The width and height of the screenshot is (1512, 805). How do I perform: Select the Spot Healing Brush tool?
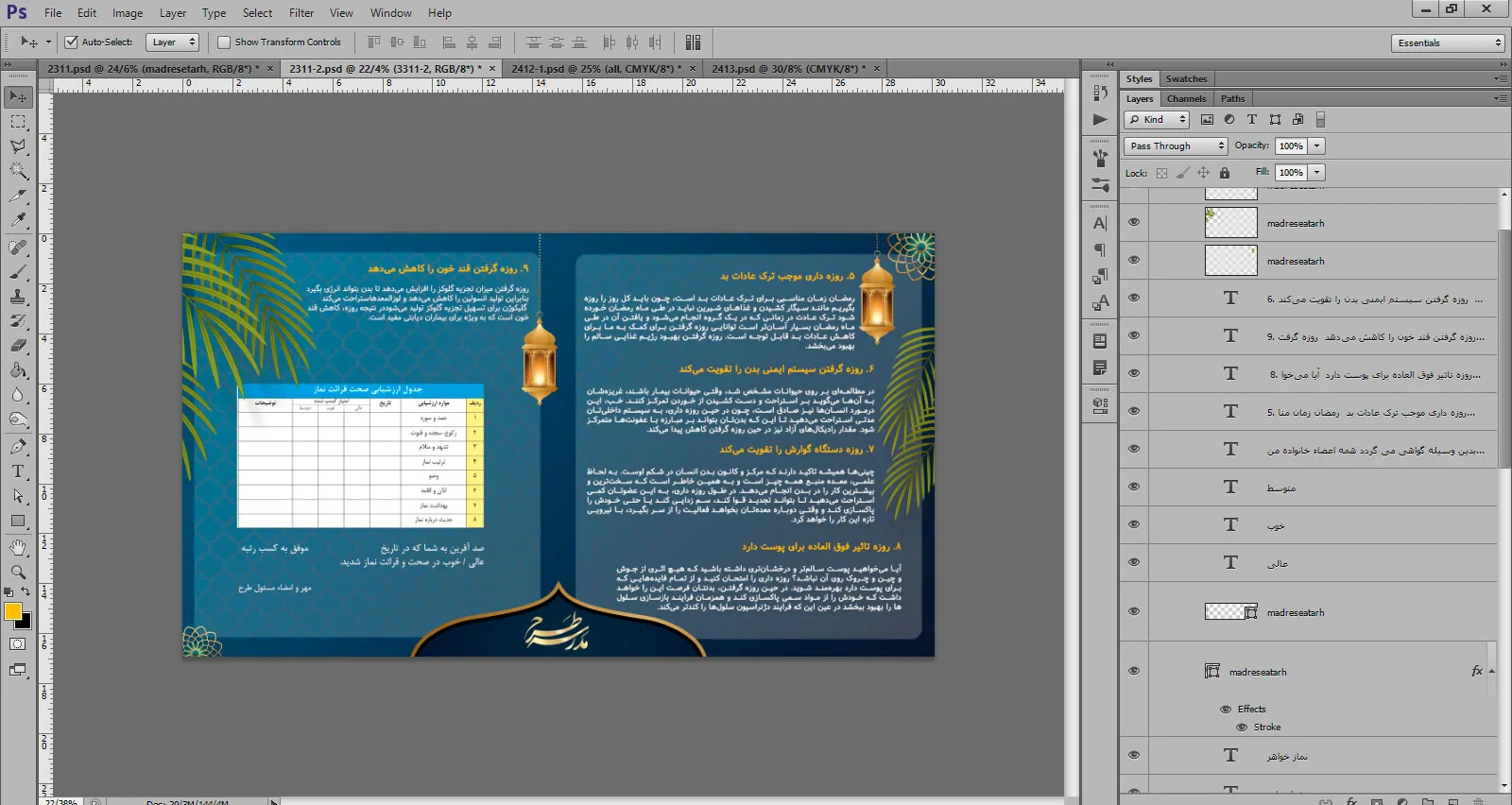click(x=18, y=248)
